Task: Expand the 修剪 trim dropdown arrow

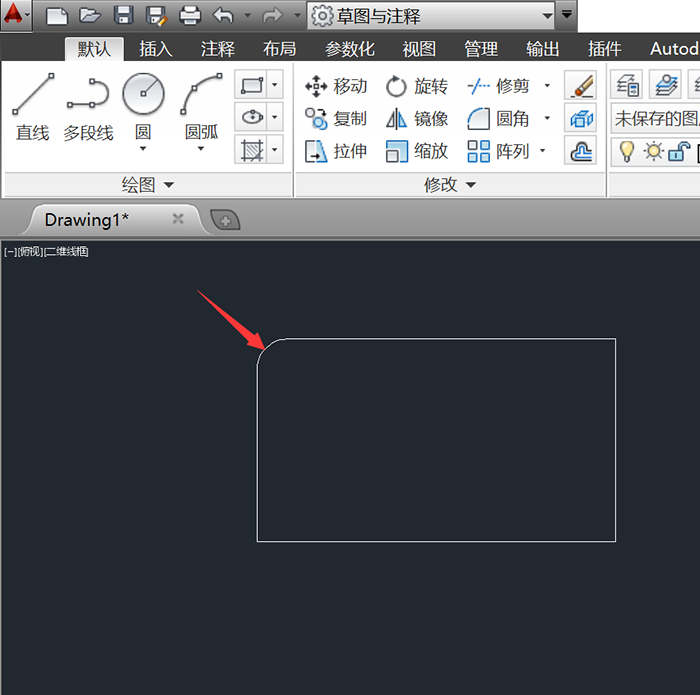Action: click(547, 85)
